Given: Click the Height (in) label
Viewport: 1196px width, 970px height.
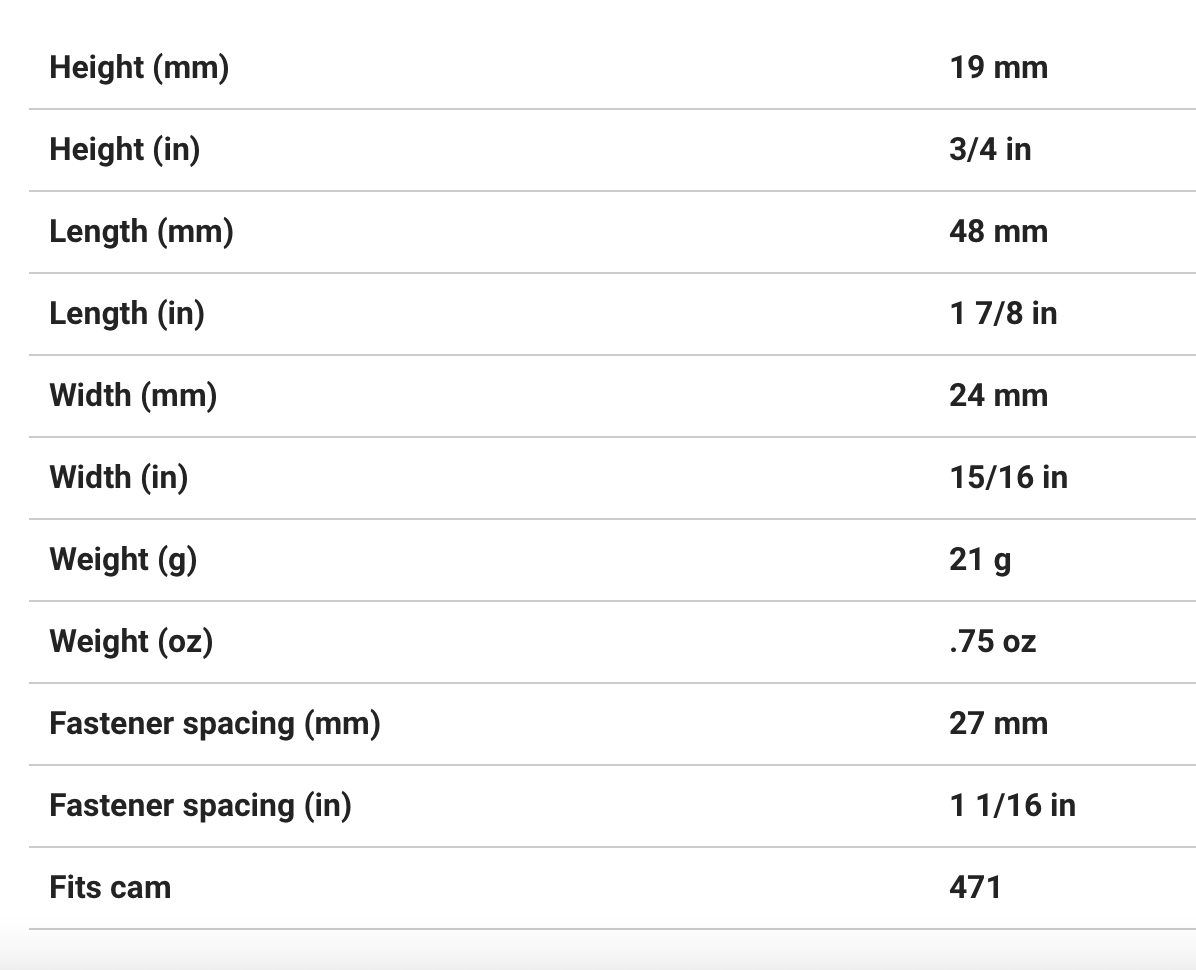Looking at the screenshot, I should tap(125, 150).
